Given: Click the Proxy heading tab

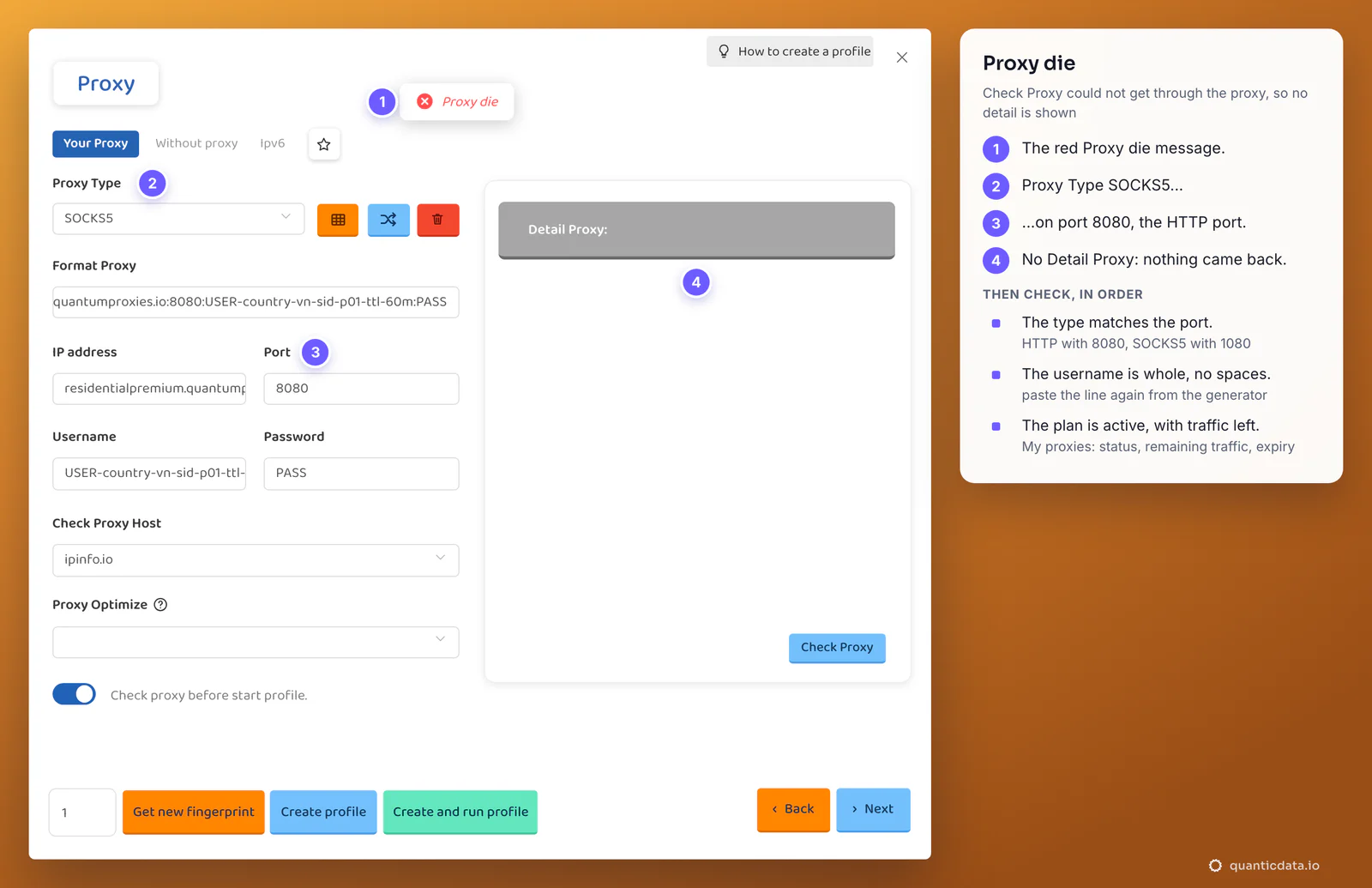Looking at the screenshot, I should coord(106,83).
